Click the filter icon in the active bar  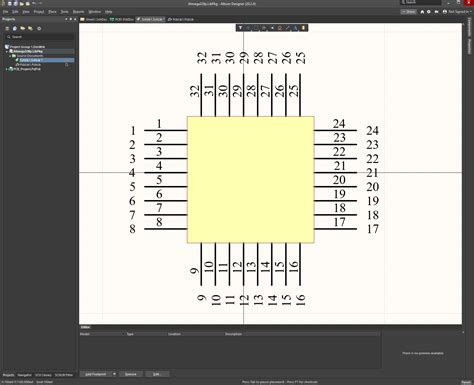coord(240,28)
